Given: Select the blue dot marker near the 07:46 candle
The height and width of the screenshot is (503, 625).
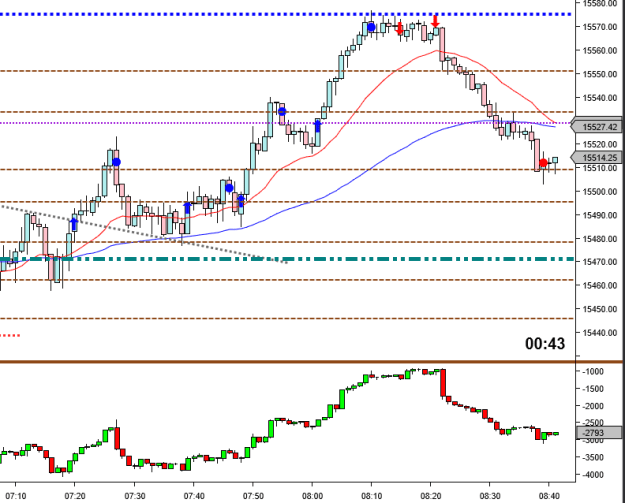Looking at the screenshot, I should click(229, 188).
